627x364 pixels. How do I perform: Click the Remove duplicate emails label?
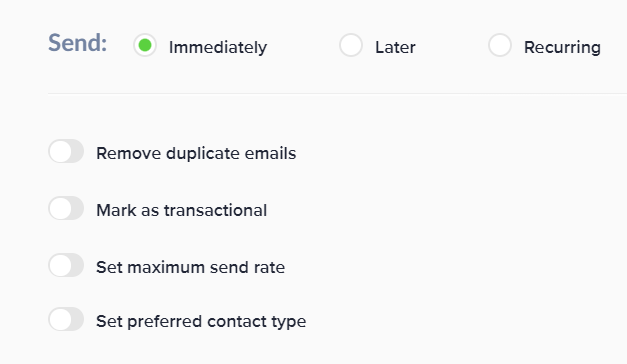(196, 153)
